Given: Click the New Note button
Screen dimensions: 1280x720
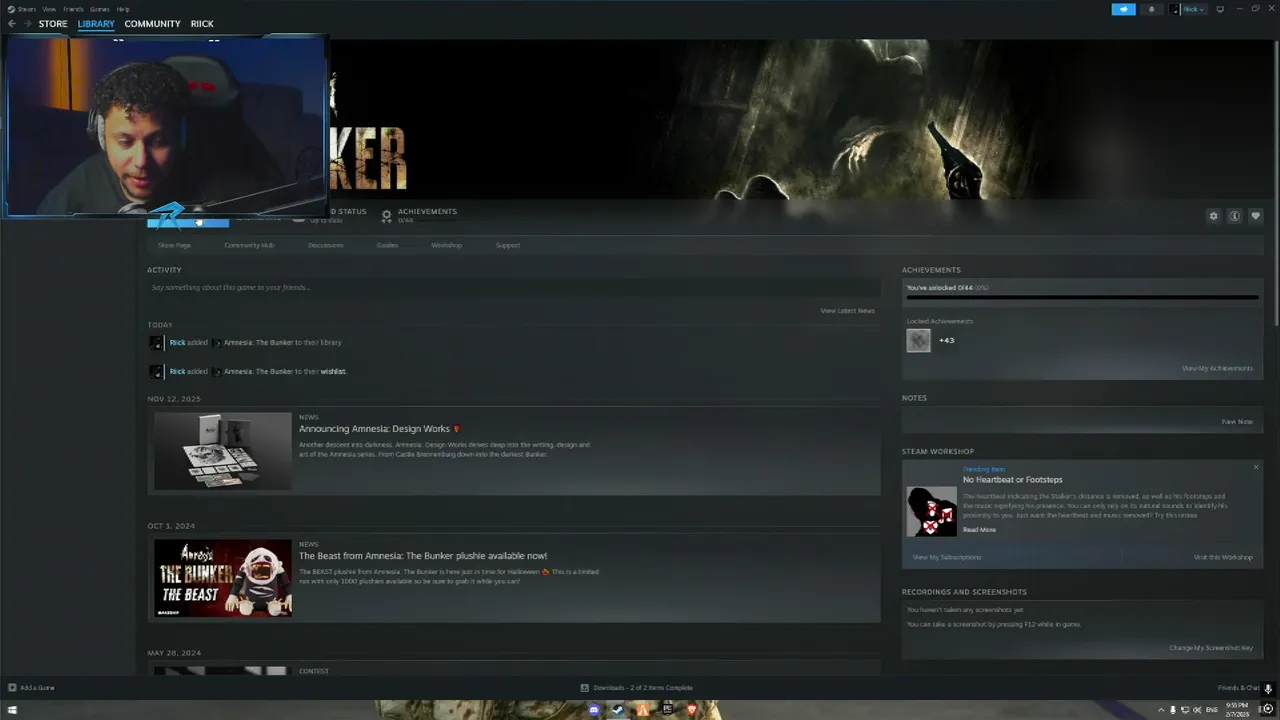Looking at the screenshot, I should (x=1237, y=421).
